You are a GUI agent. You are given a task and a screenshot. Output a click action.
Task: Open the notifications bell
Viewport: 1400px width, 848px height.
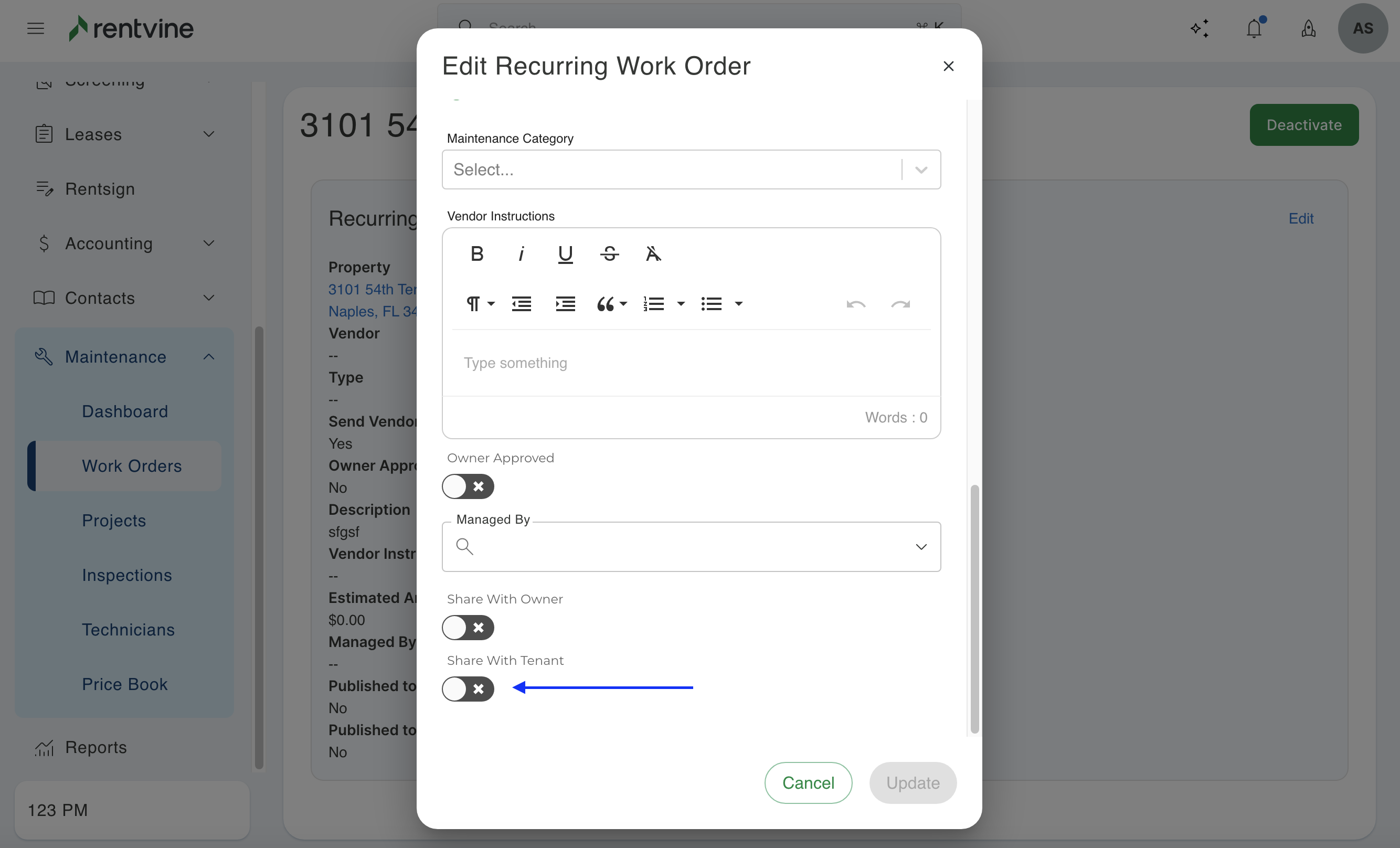point(1254,28)
